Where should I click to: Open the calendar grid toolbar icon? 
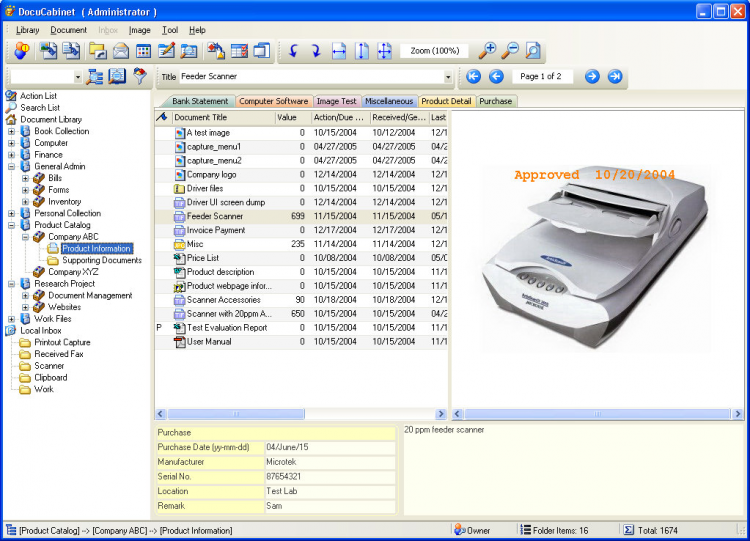click(143, 51)
